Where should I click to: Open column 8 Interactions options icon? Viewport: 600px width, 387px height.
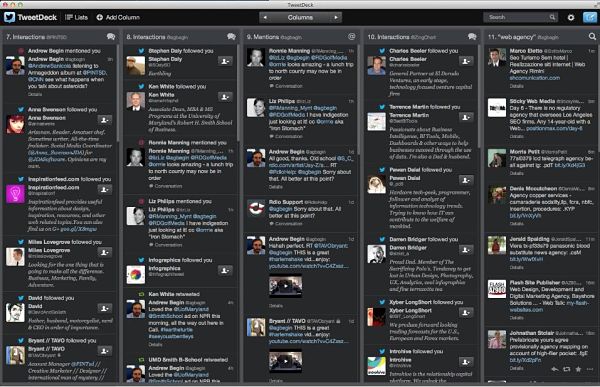(231, 37)
